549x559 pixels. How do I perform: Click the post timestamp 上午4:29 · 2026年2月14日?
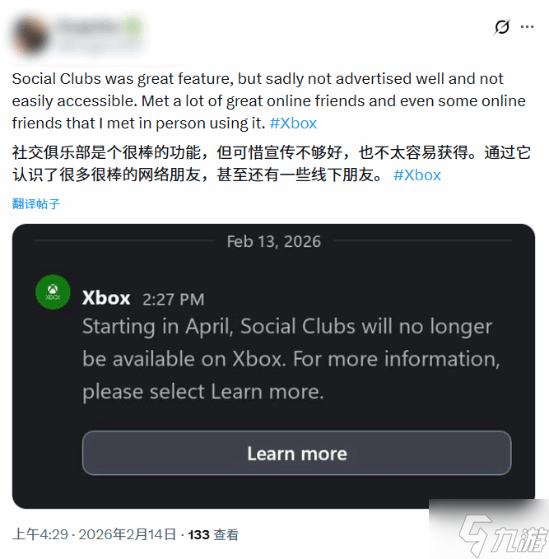coord(94,534)
